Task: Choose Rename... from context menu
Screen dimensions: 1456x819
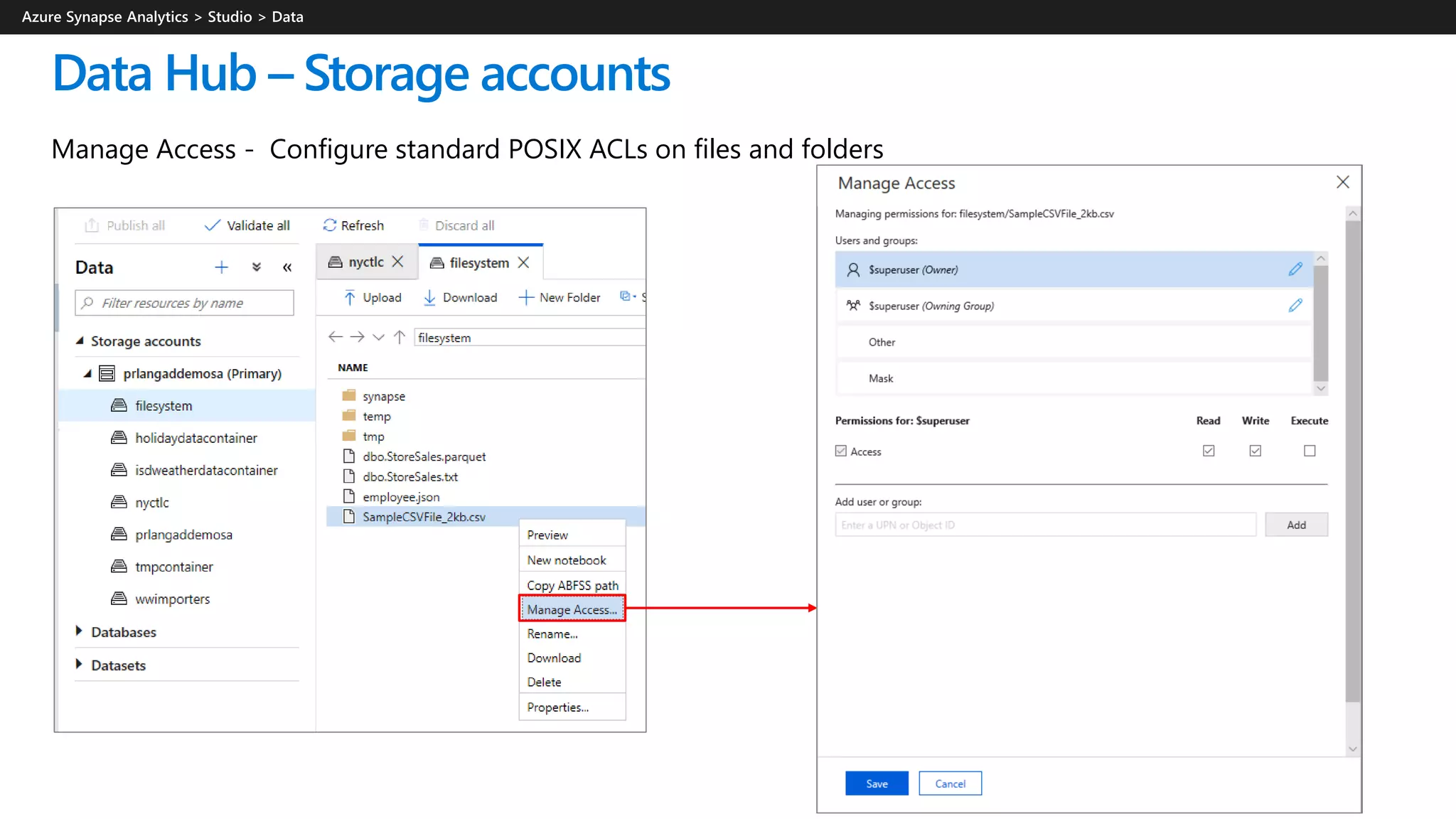Action: (572, 633)
